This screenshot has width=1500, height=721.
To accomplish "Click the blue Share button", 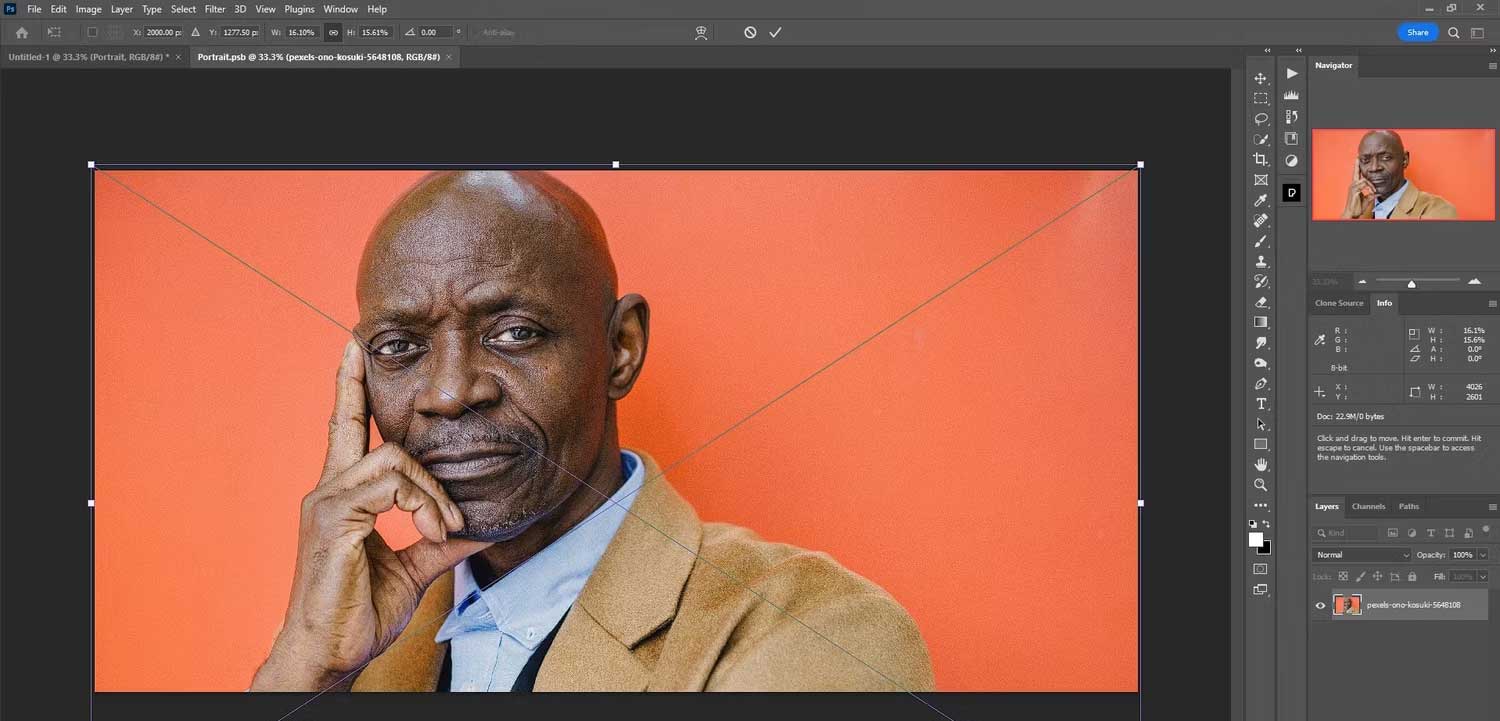I will click(x=1417, y=33).
